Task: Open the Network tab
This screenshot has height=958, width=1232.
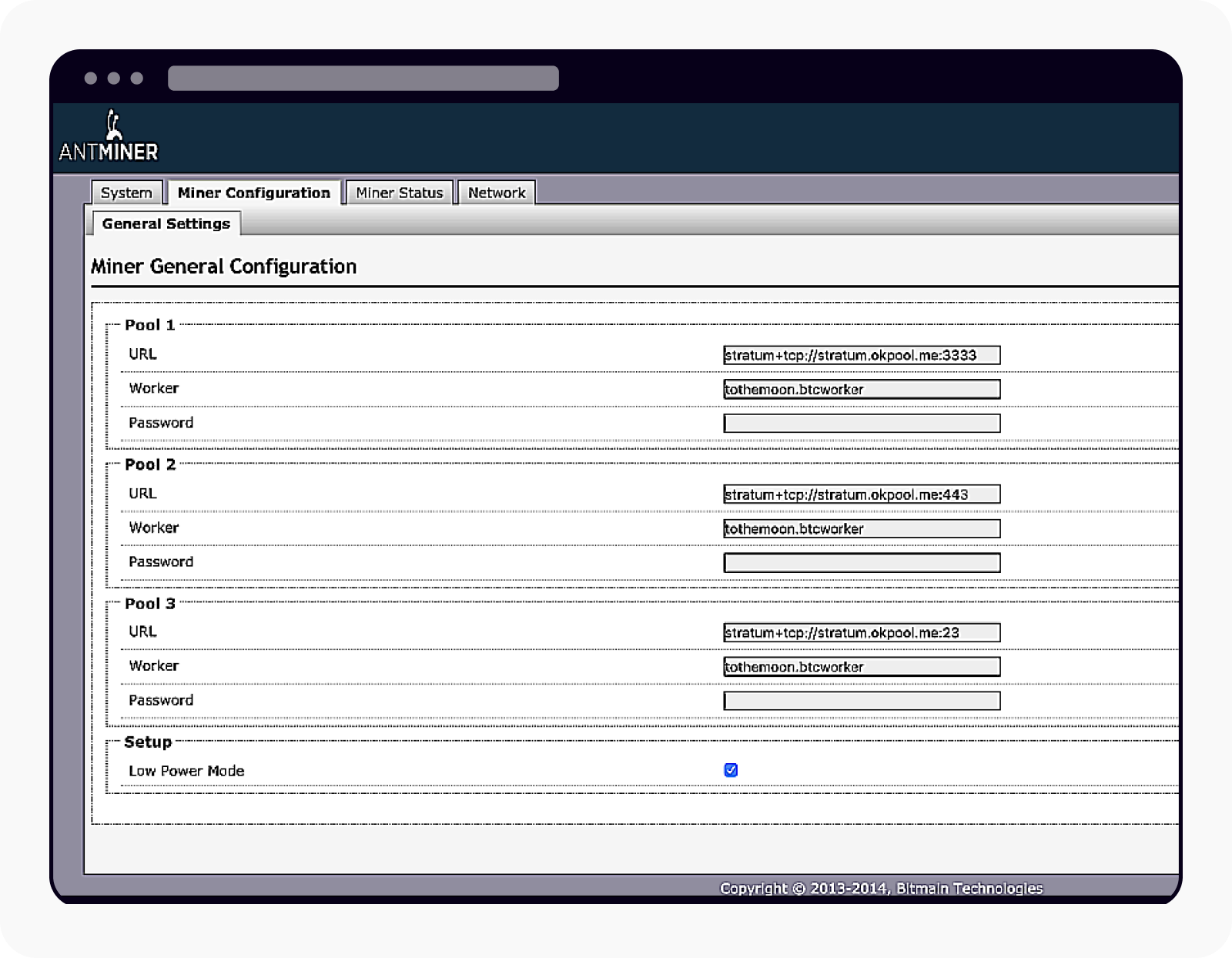Action: (496, 193)
